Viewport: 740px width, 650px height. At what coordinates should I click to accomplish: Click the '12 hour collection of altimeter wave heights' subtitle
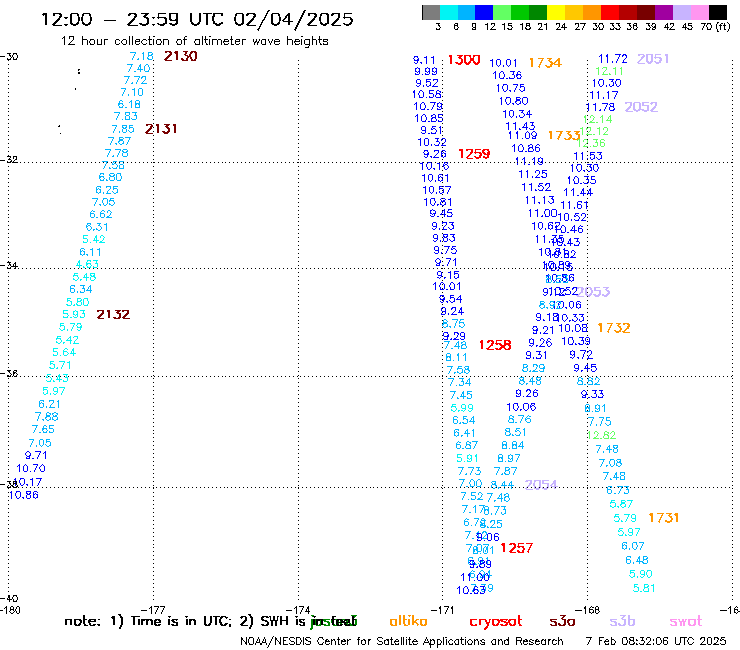pos(194,41)
